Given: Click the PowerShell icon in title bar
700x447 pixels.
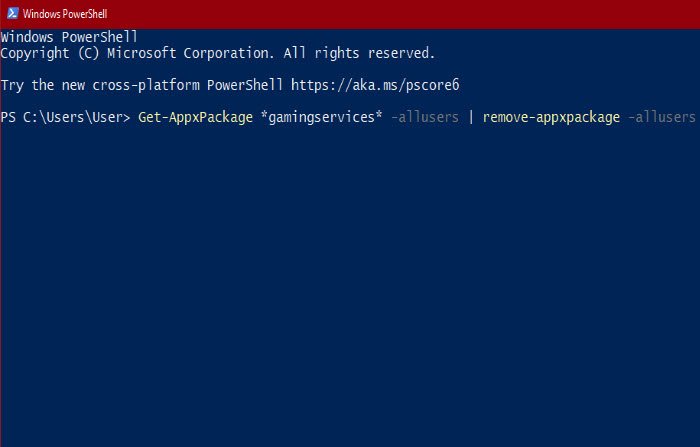Looking at the screenshot, I should [10, 11].
